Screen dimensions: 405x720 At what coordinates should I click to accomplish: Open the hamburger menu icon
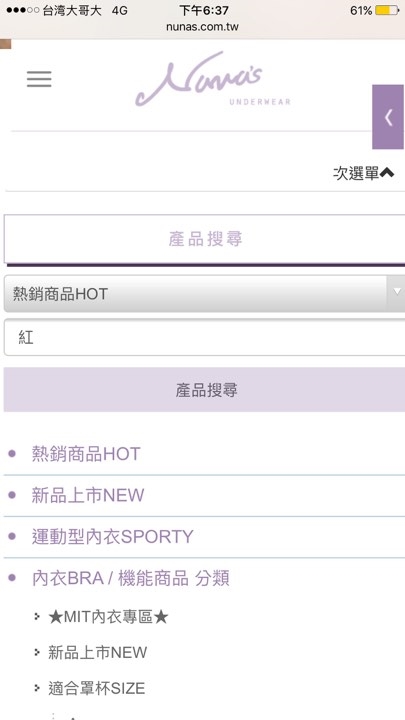tap(39, 79)
